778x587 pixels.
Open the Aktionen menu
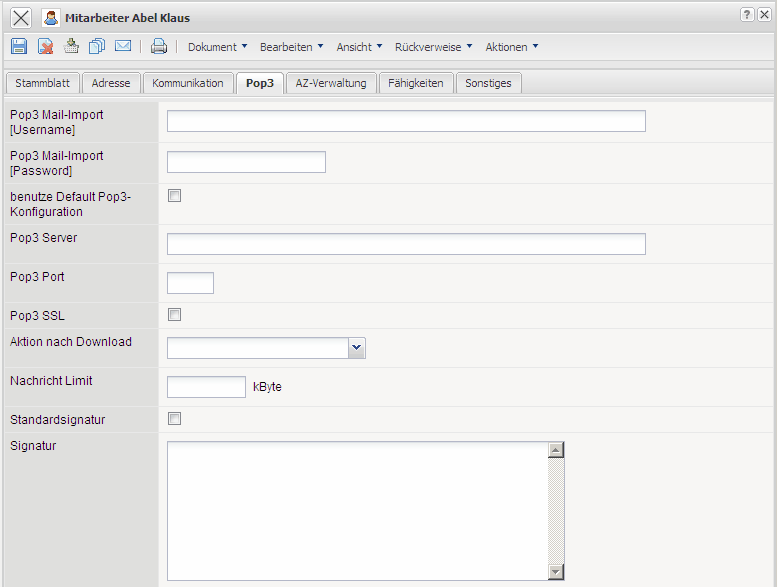(511, 47)
